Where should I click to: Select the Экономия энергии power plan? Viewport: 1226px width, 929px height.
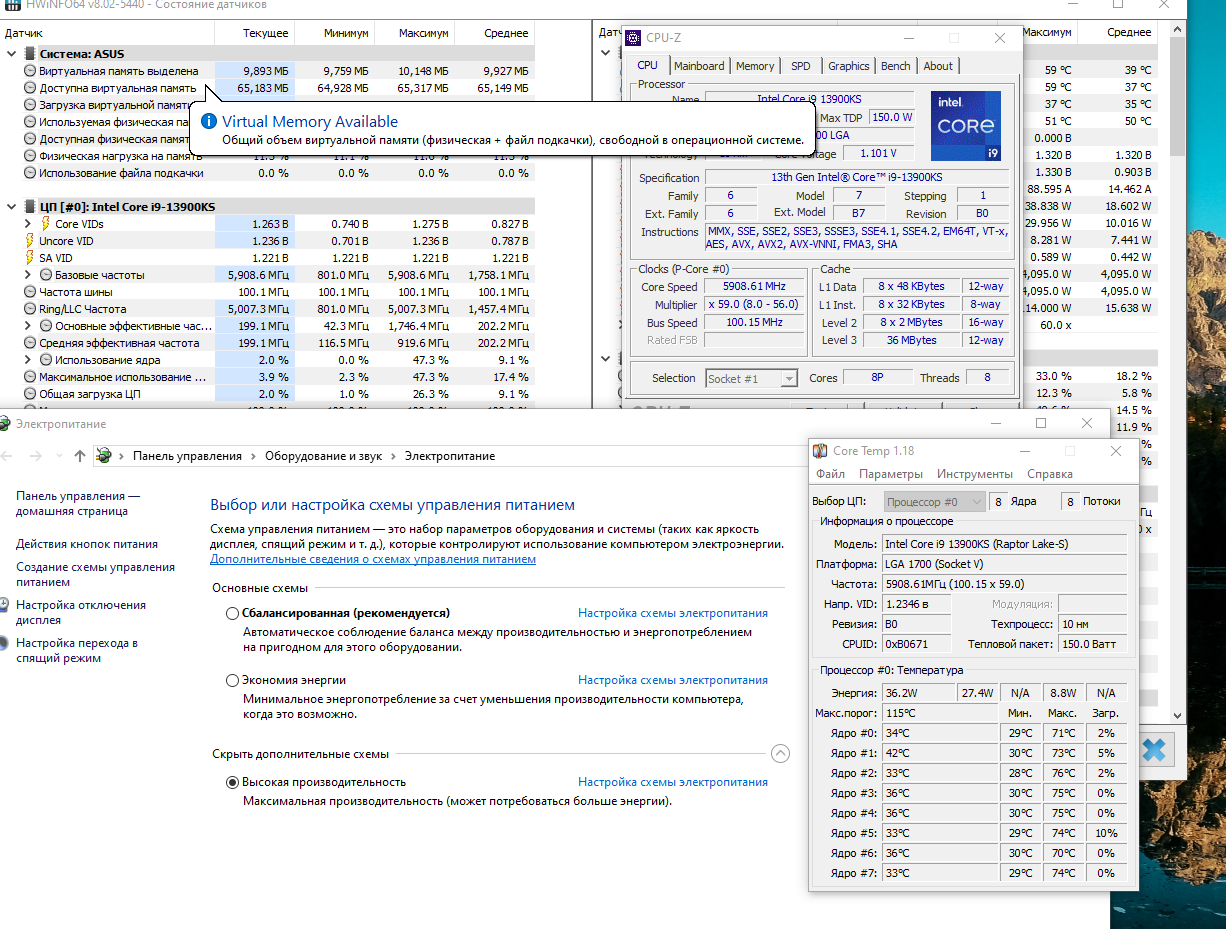(x=233, y=680)
